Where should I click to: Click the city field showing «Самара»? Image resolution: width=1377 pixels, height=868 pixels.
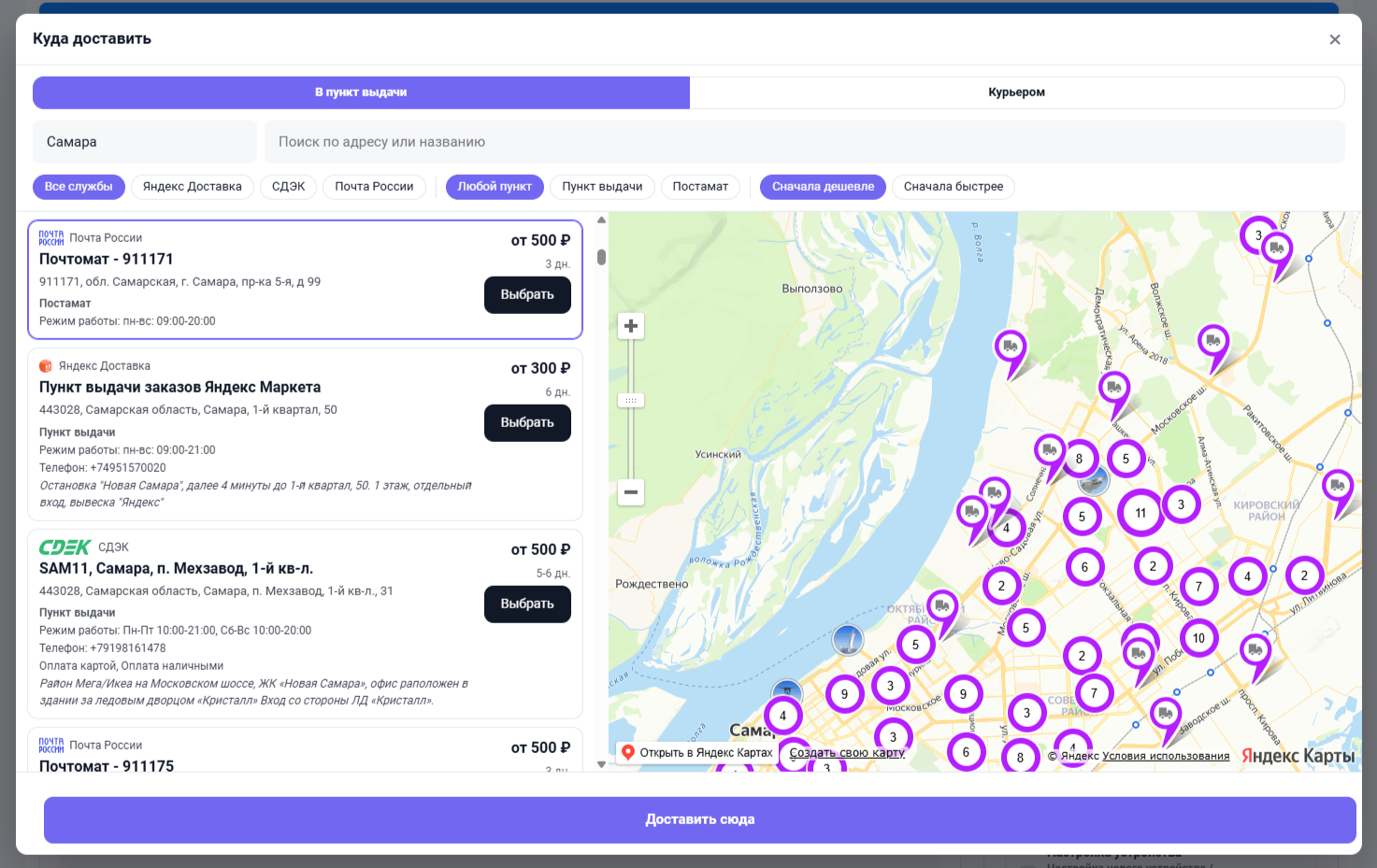[x=145, y=142]
